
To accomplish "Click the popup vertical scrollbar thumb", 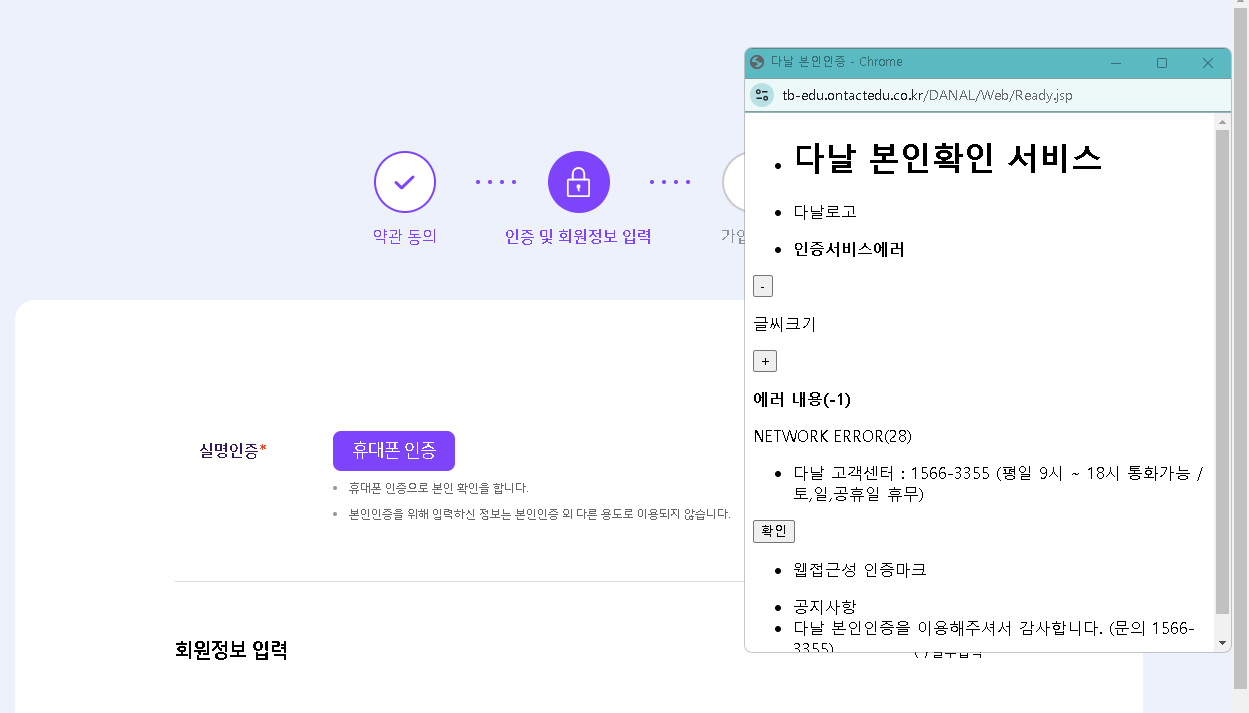I will pyautogui.click(x=1222, y=370).
